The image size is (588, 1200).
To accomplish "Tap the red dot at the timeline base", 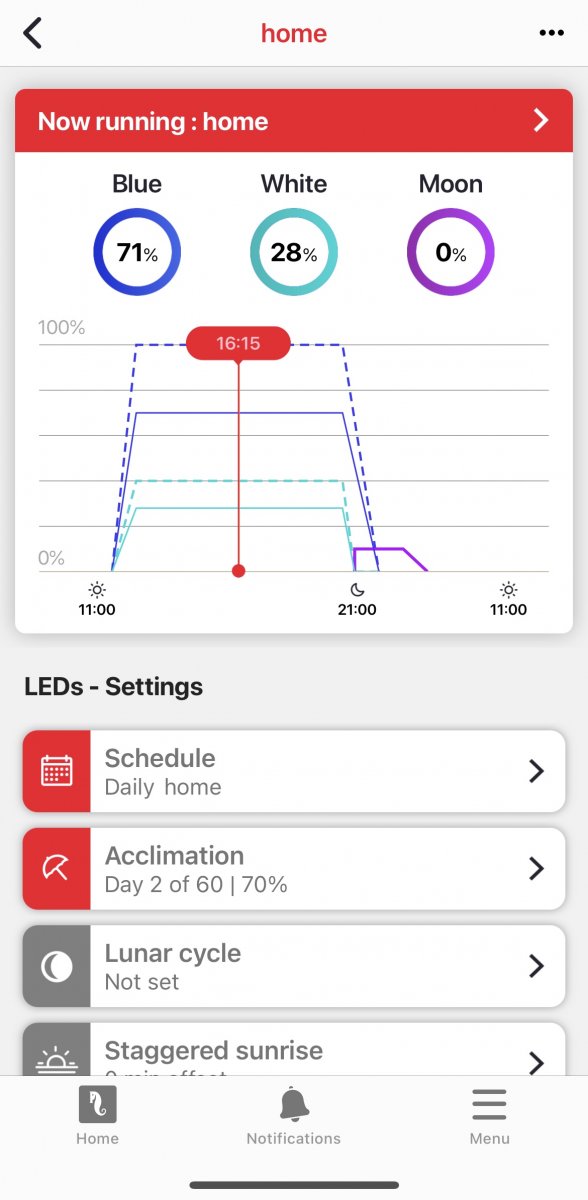I will pyautogui.click(x=238, y=571).
